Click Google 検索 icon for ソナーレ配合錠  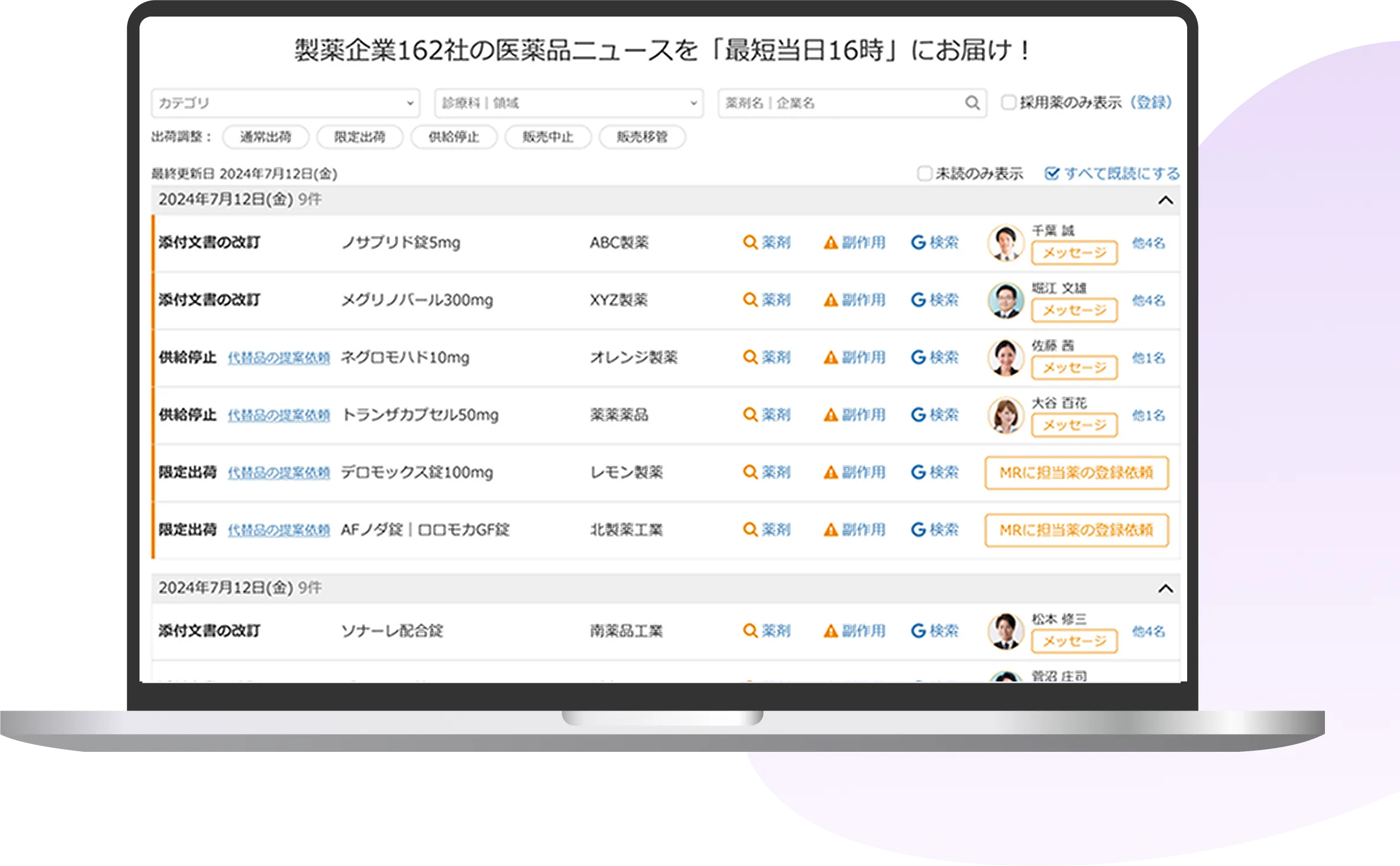click(x=918, y=631)
